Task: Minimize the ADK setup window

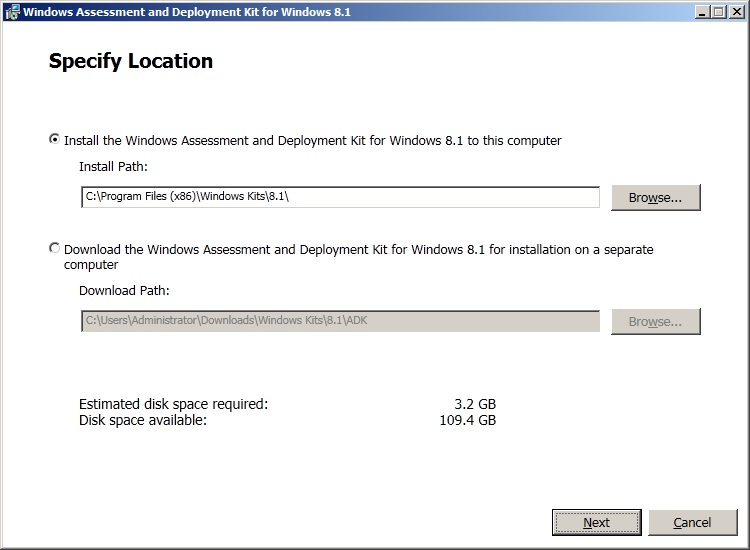Action: coord(703,12)
